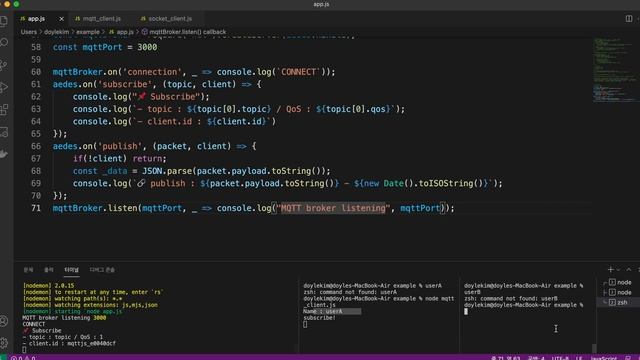This screenshot has width=640, height=360.
Task: Click the remote window indicator in status bar
Action: (x=3, y=358)
